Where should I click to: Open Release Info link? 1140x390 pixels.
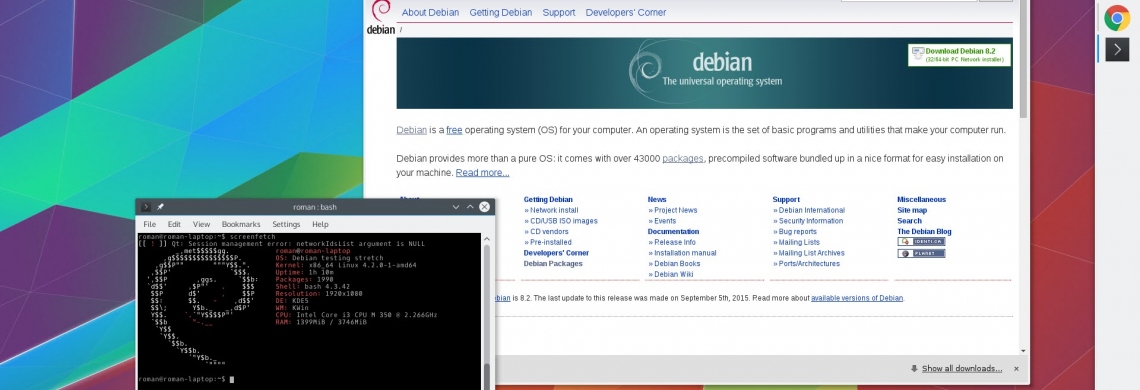coord(675,242)
